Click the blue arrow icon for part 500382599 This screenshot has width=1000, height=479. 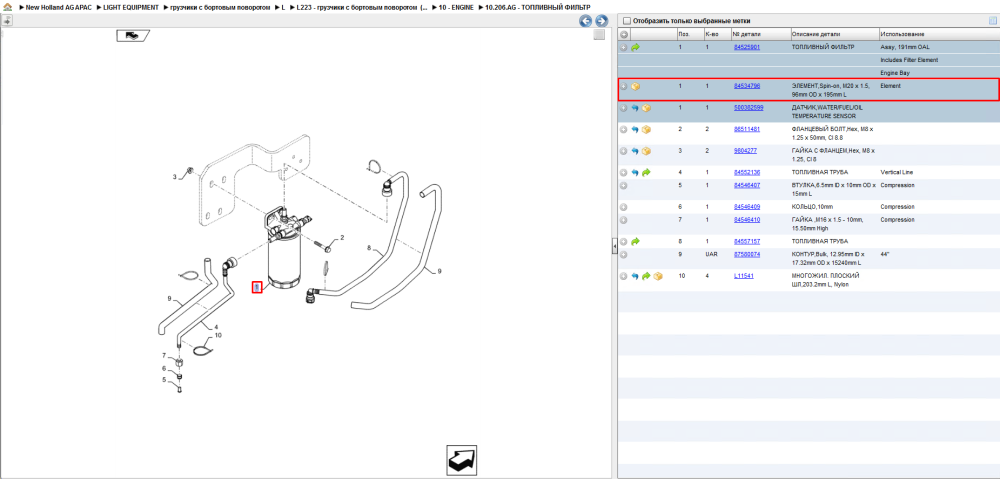635,108
